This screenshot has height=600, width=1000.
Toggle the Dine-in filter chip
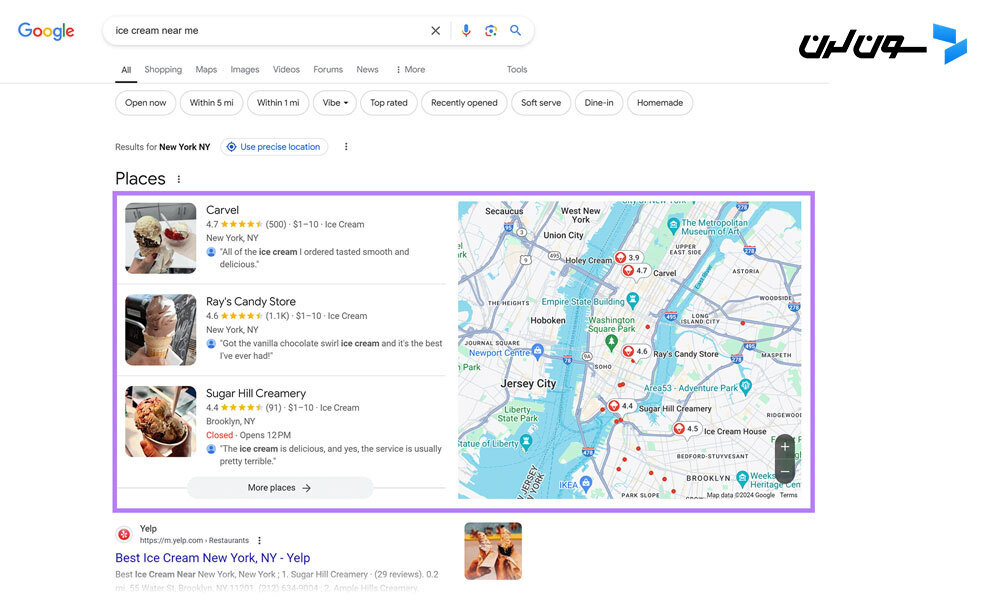599,103
